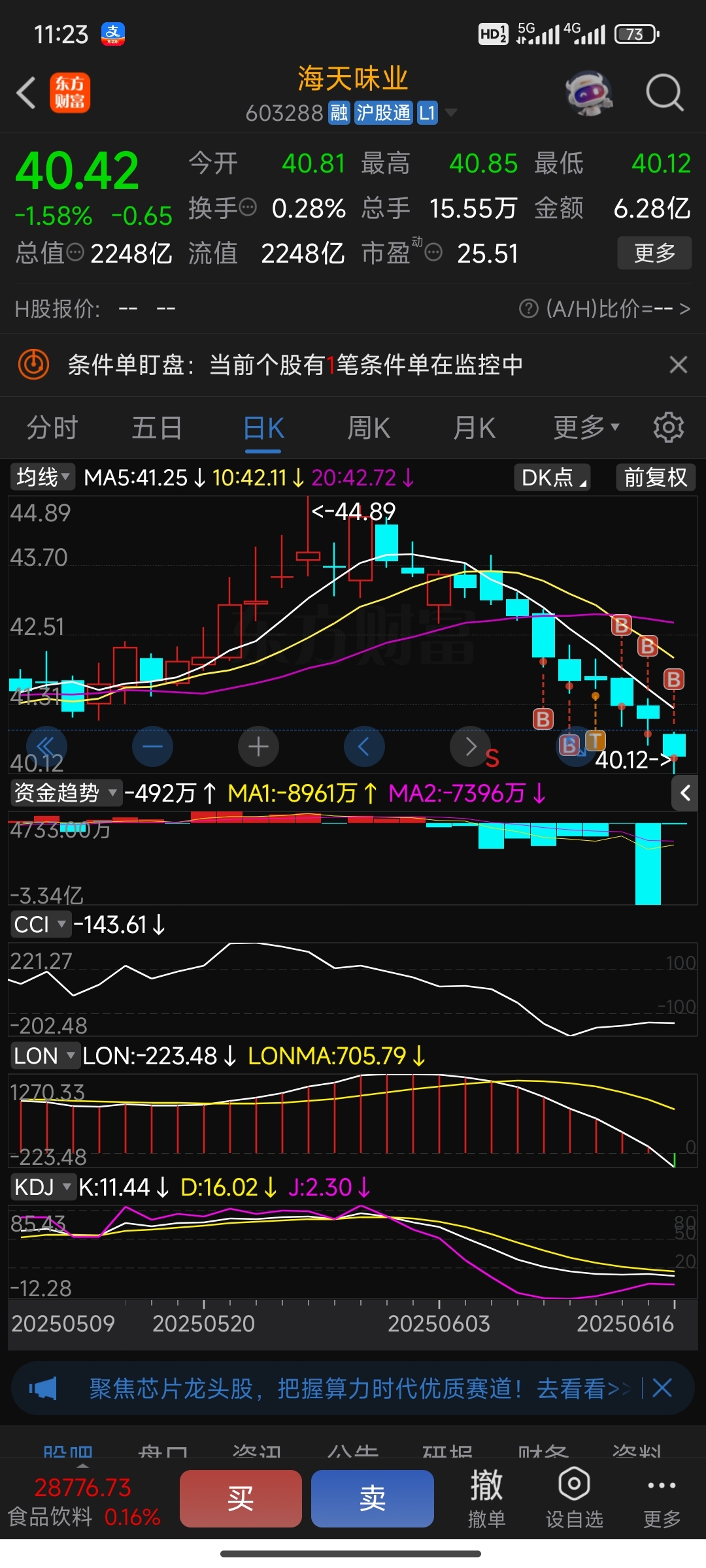The width and height of the screenshot is (706, 1568).
Task: Open the (A/H)比价 link
Action: tap(618, 308)
